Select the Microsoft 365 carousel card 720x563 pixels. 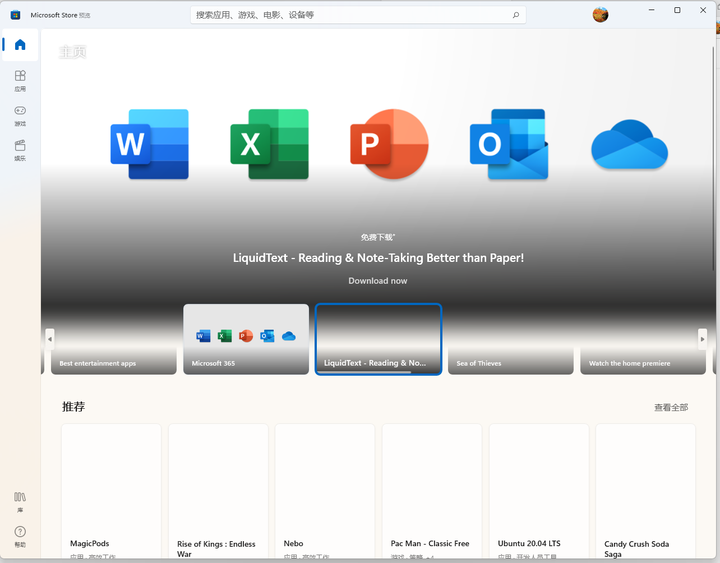coord(246,339)
